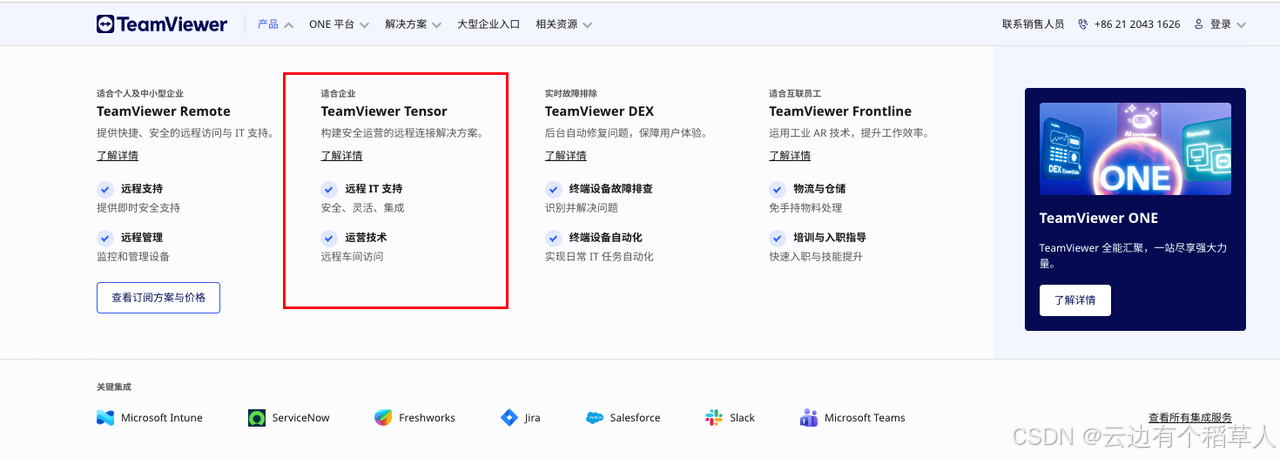Image resolution: width=1280 pixels, height=458 pixels.
Task: Select the 物流与仓储 feature link
Action: pyautogui.click(x=819, y=188)
